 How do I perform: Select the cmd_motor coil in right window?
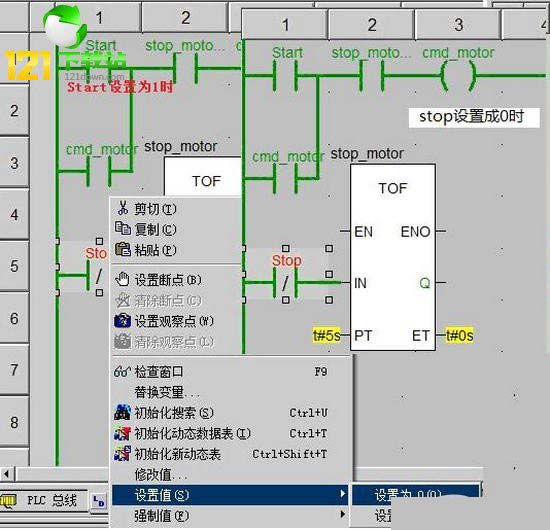(458, 75)
